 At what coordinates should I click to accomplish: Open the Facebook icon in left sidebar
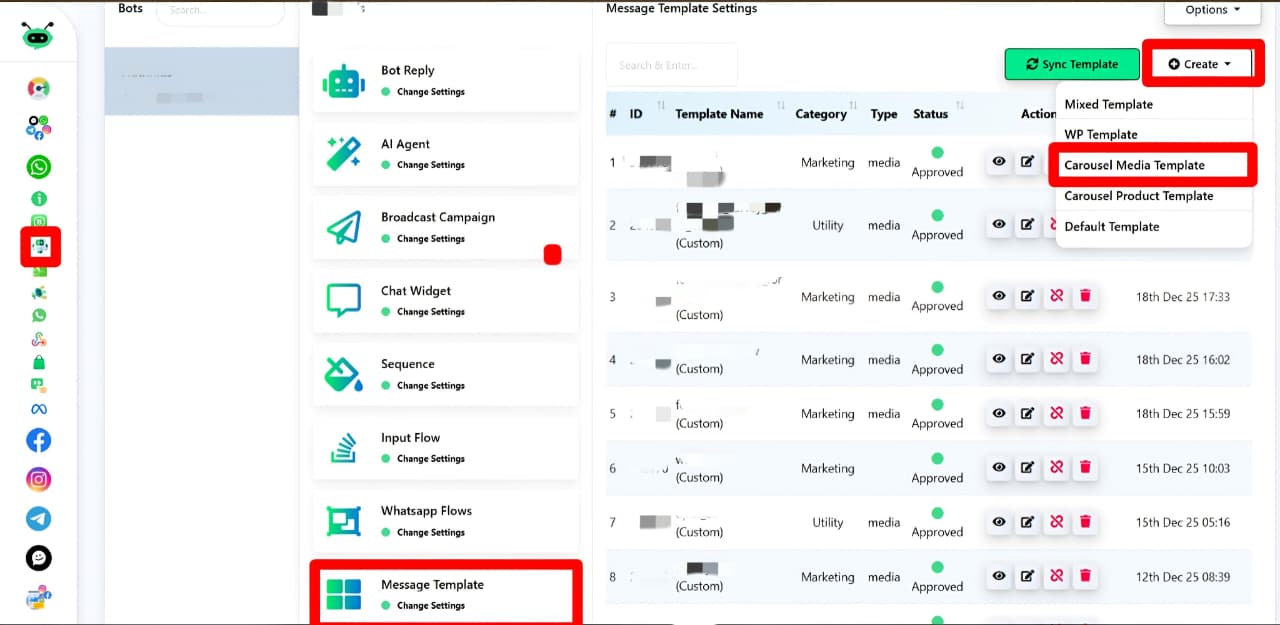[x=39, y=440]
